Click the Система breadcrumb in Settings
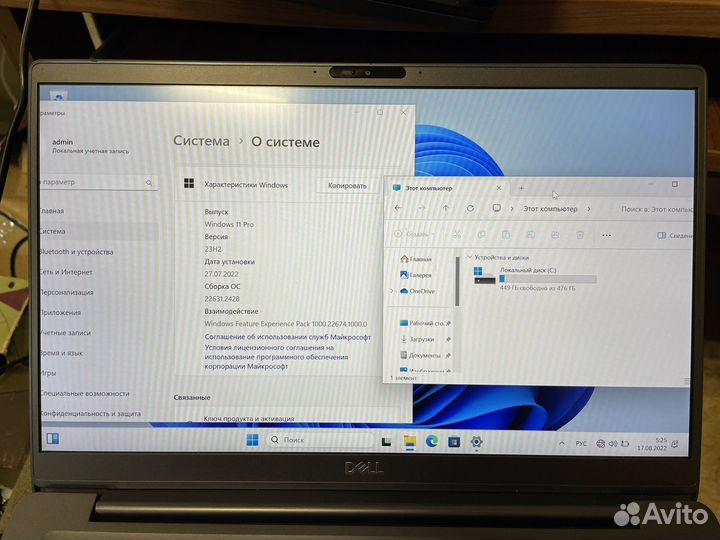The image size is (720, 540). pyautogui.click(x=201, y=141)
